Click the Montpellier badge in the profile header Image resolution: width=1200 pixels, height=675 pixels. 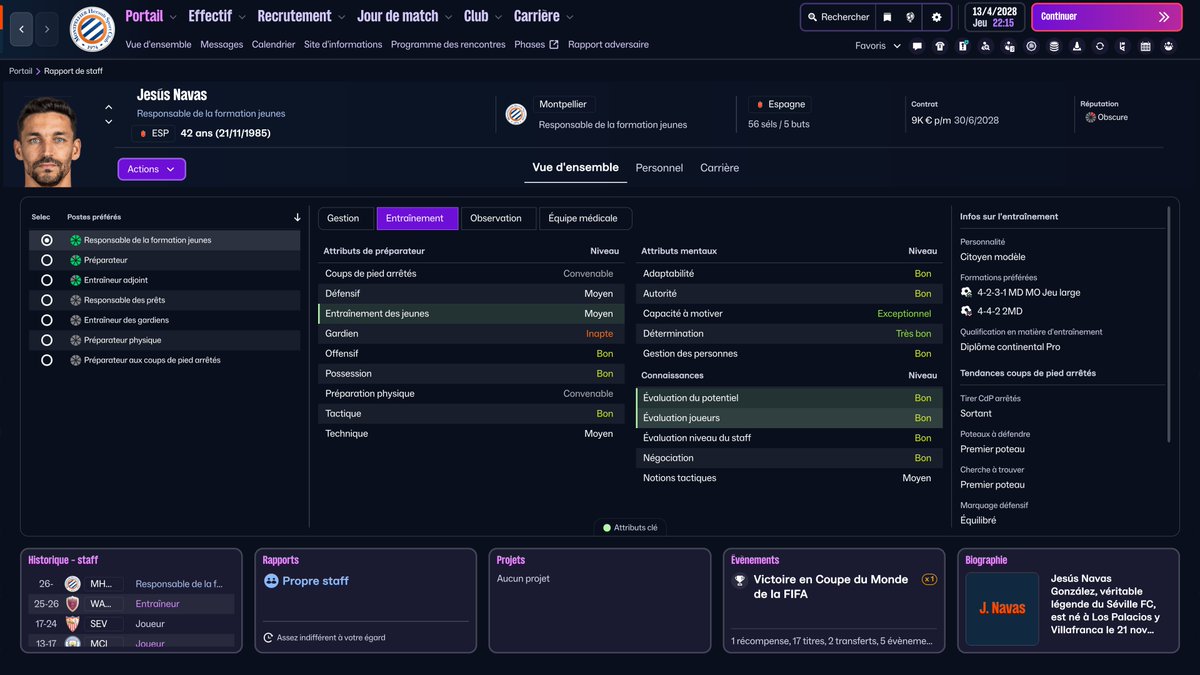[x=516, y=114]
